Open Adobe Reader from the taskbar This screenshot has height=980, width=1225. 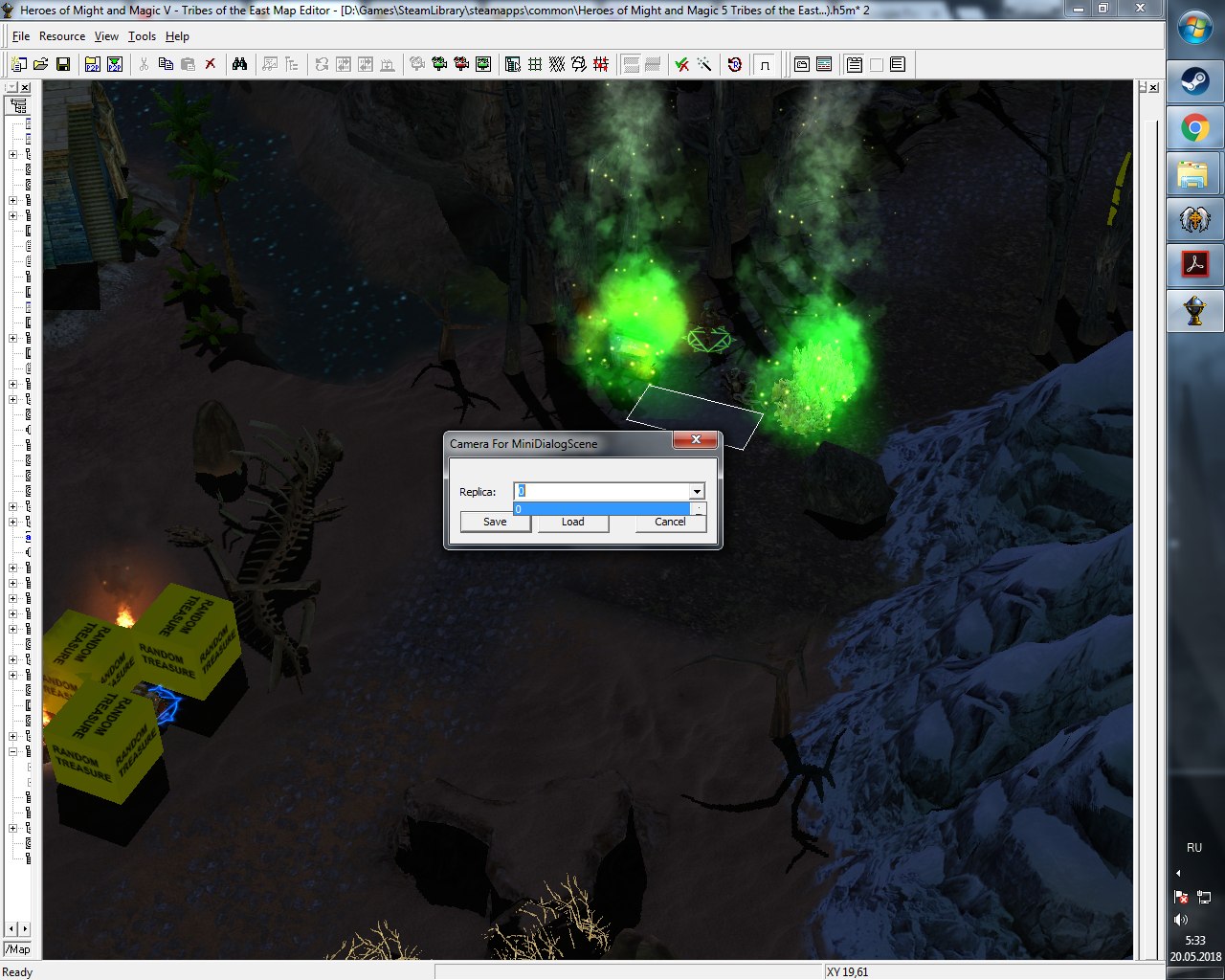click(1194, 264)
